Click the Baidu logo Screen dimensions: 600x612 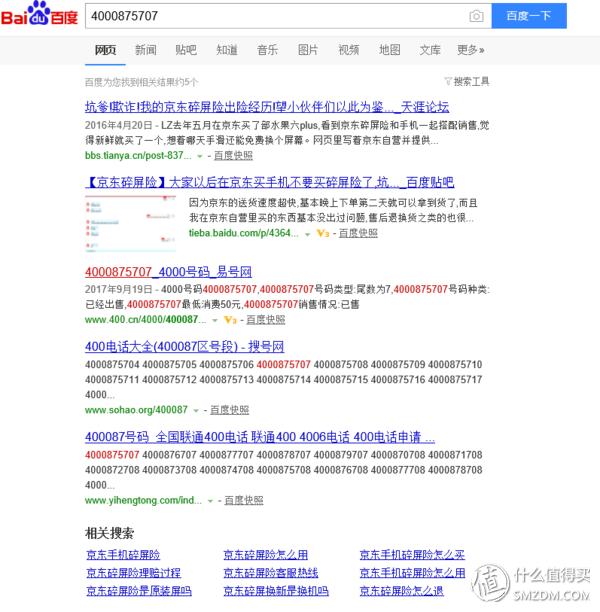click(39, 14)
